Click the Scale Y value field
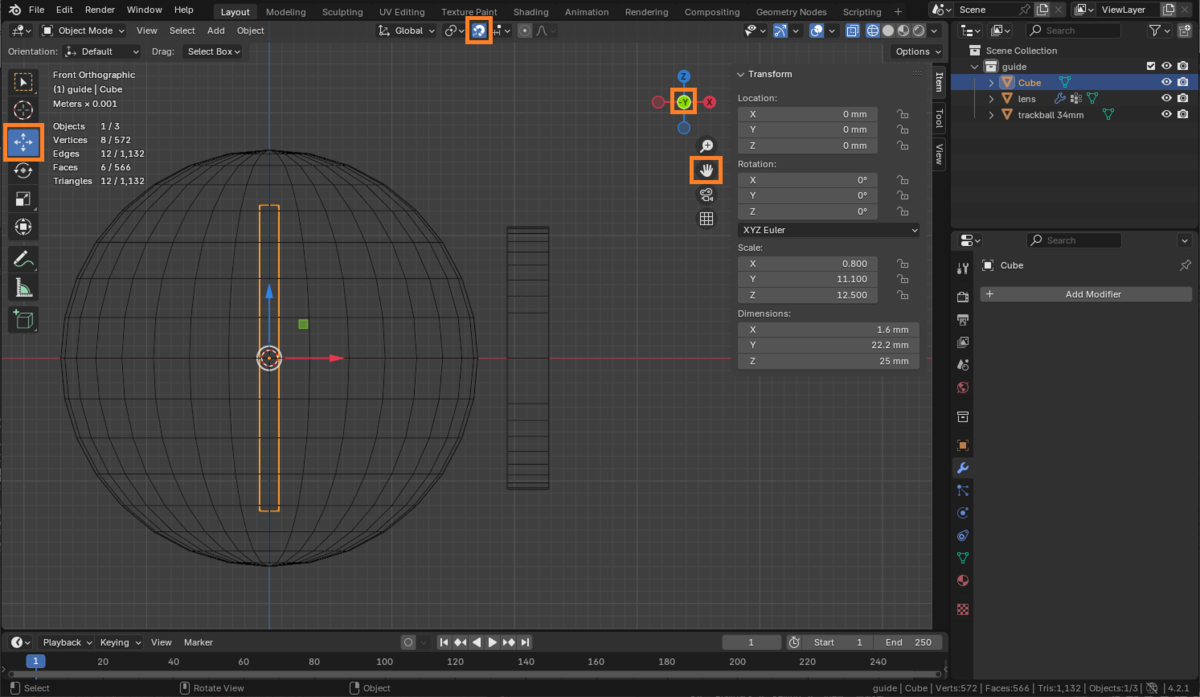1200x697 pixels. click(x=808, y=280)
